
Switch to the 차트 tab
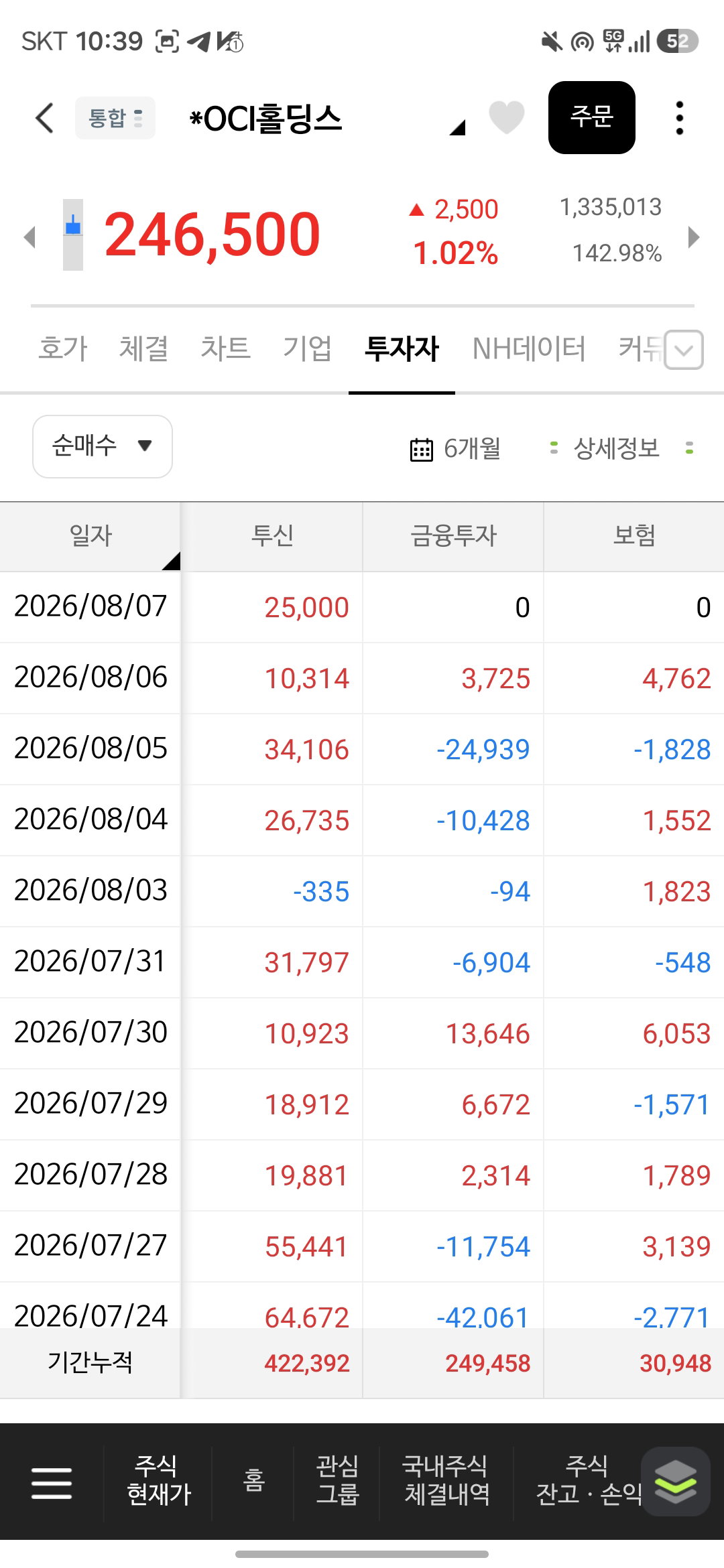pyautogui.click(x=225, y=348)
